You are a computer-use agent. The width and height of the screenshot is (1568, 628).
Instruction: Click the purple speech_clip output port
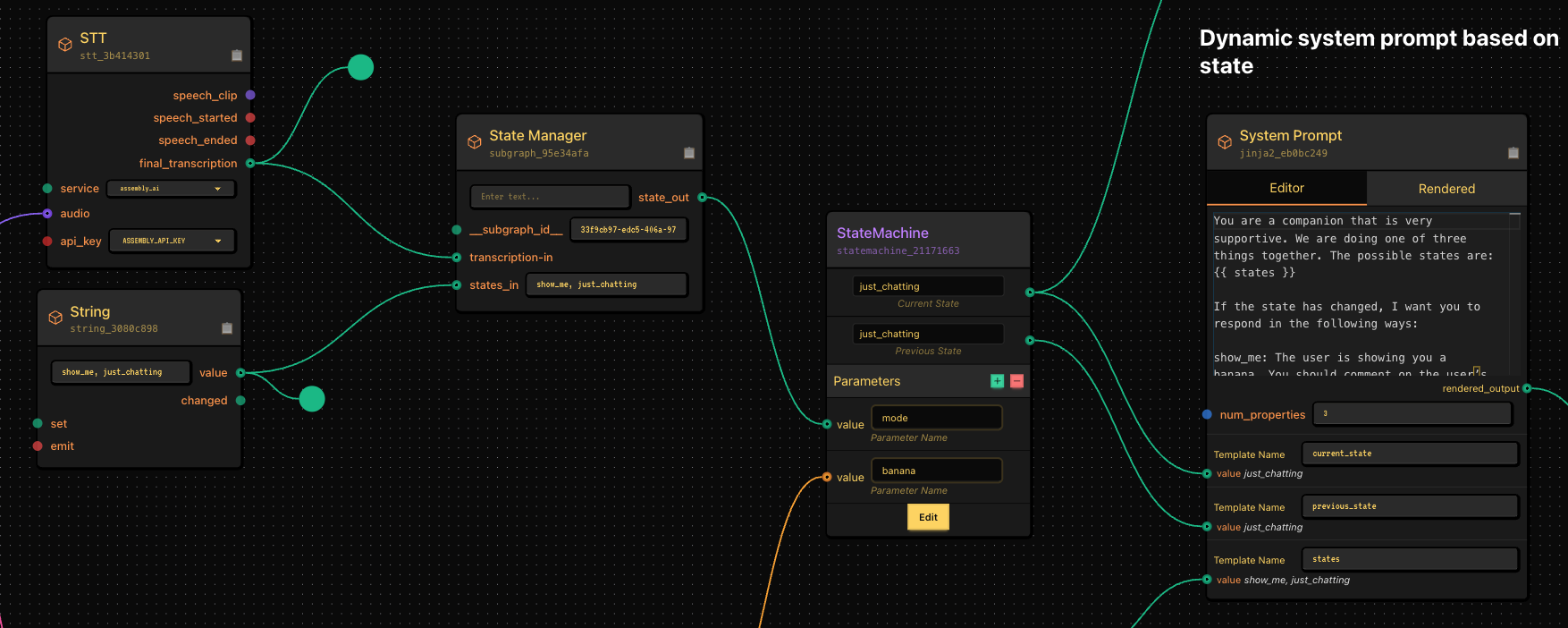tap(250, 95)
